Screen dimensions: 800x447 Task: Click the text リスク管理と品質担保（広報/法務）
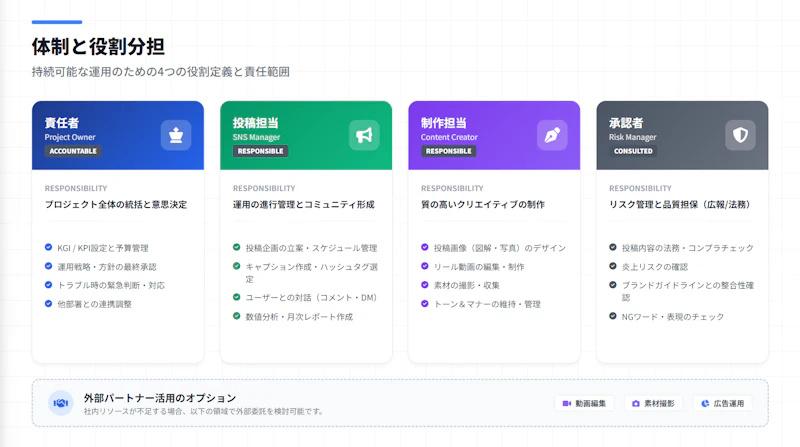pyautogui.click(x=682, y=205)
